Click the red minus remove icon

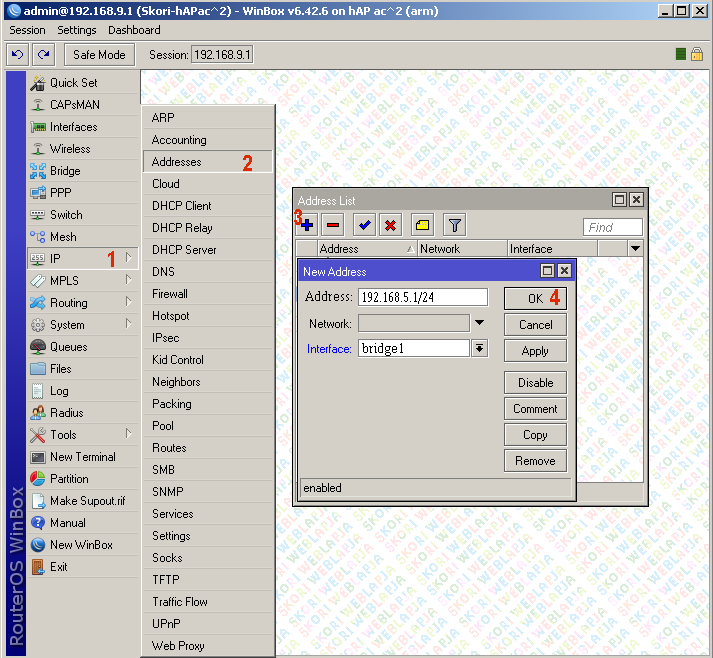tap(333, 226)
